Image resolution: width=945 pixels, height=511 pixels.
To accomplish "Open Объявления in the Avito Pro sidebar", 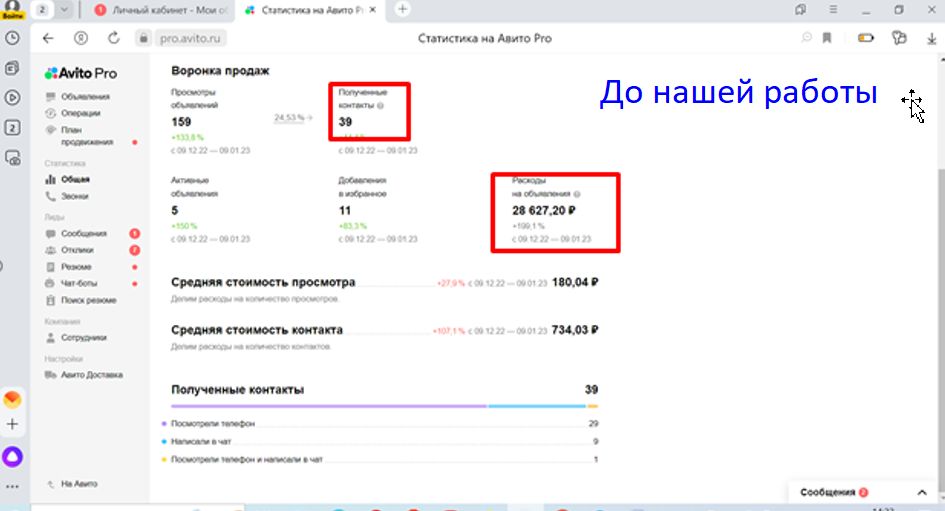I will (x=85, y=96).
